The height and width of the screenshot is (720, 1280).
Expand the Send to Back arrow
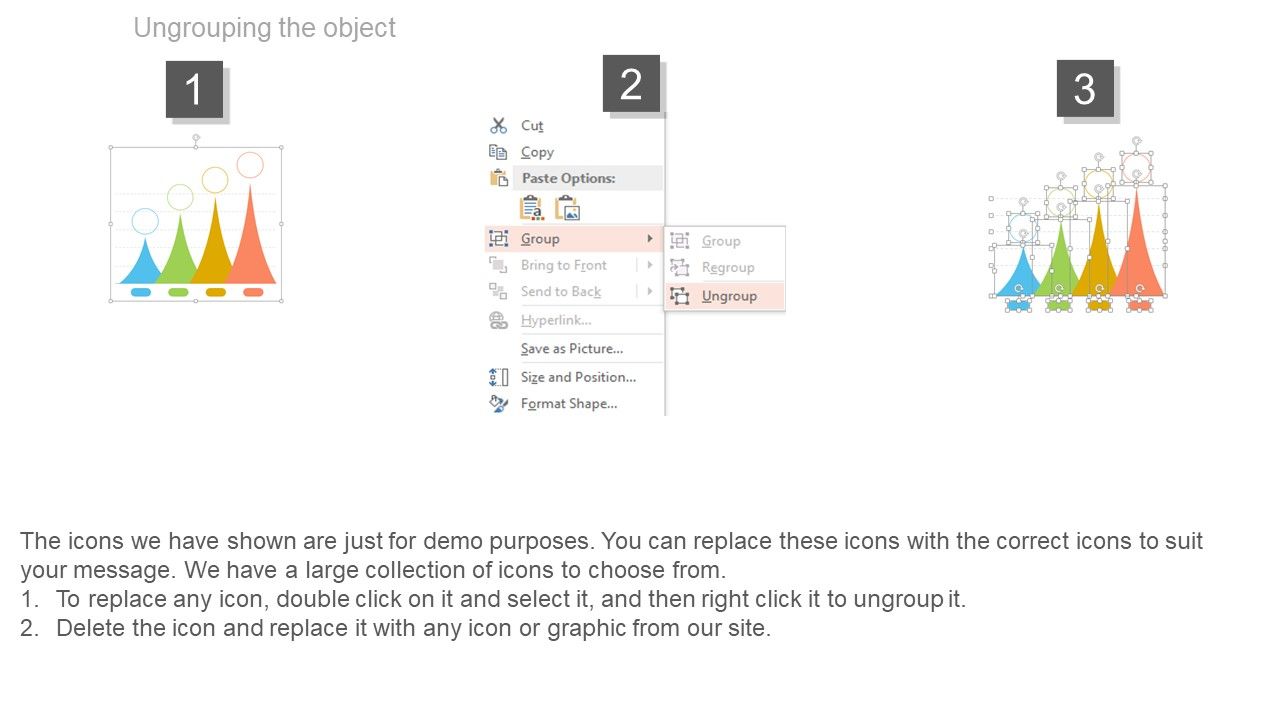(650, 291)
